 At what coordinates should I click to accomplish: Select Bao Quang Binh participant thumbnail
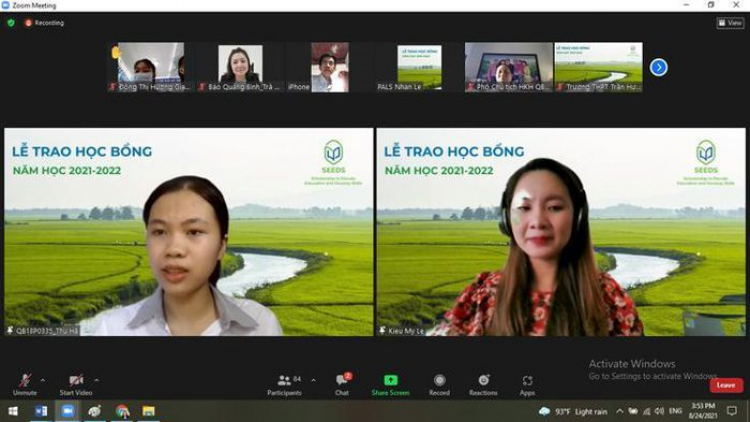[240, 67]
